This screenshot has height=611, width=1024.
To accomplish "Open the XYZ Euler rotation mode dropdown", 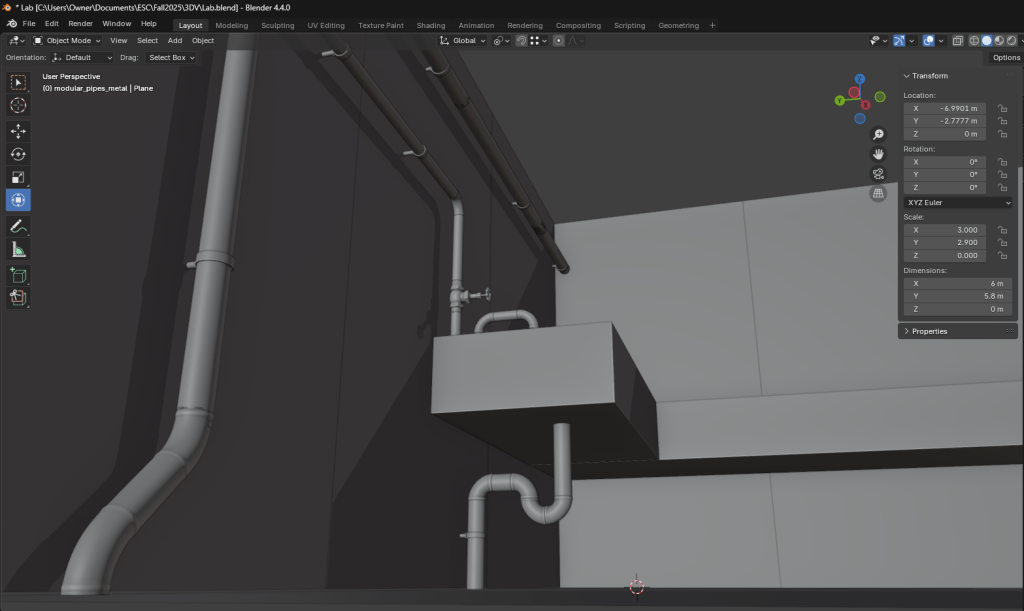I will [x=957, y=202].
